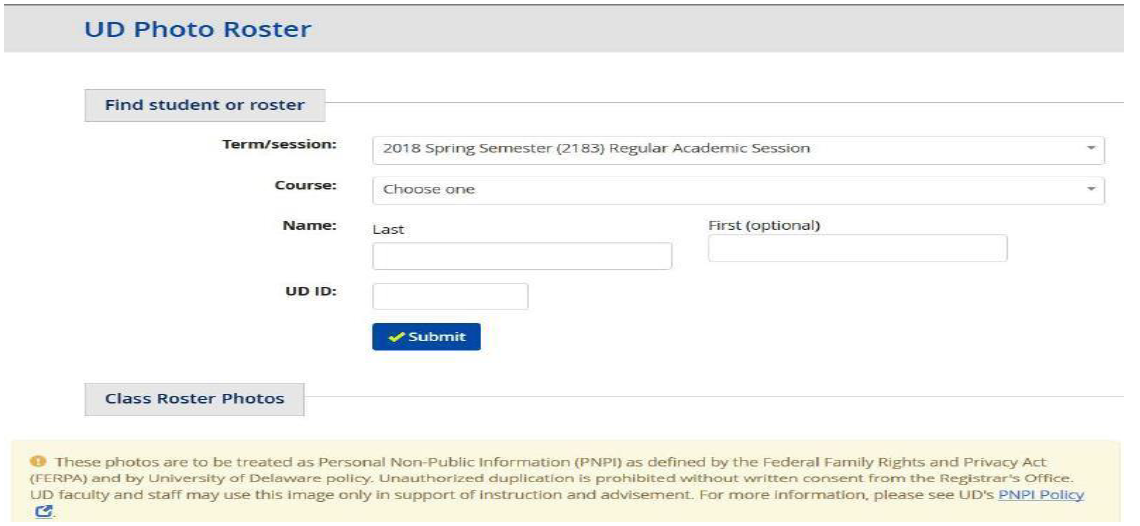Image resolution: width=1140 pixels, height=526 pixels.
Task: Select the 2018 Spring Semester term field
Action: pyautogui.click(x=738, y=149)
